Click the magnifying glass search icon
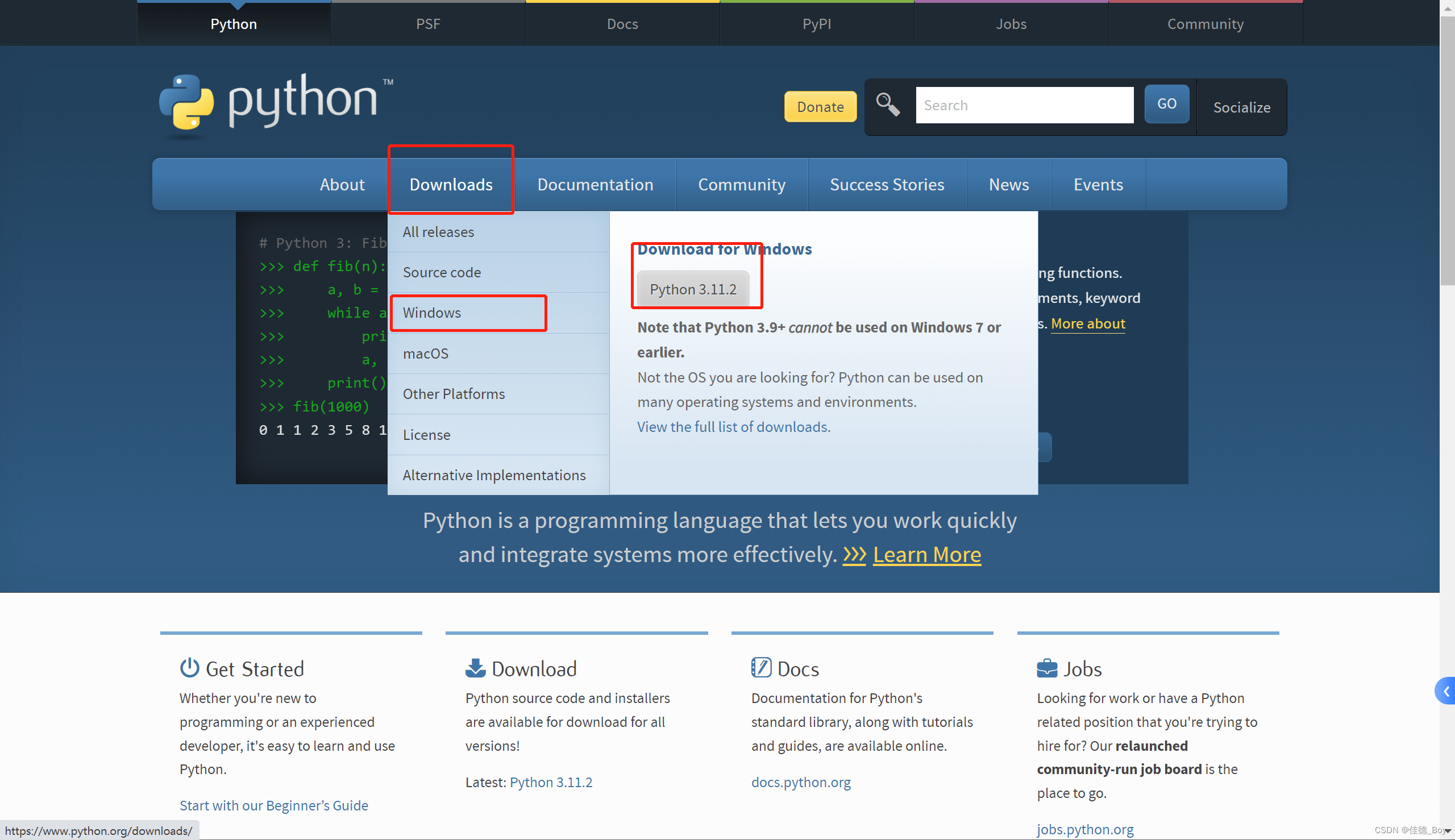 point(887,105)
